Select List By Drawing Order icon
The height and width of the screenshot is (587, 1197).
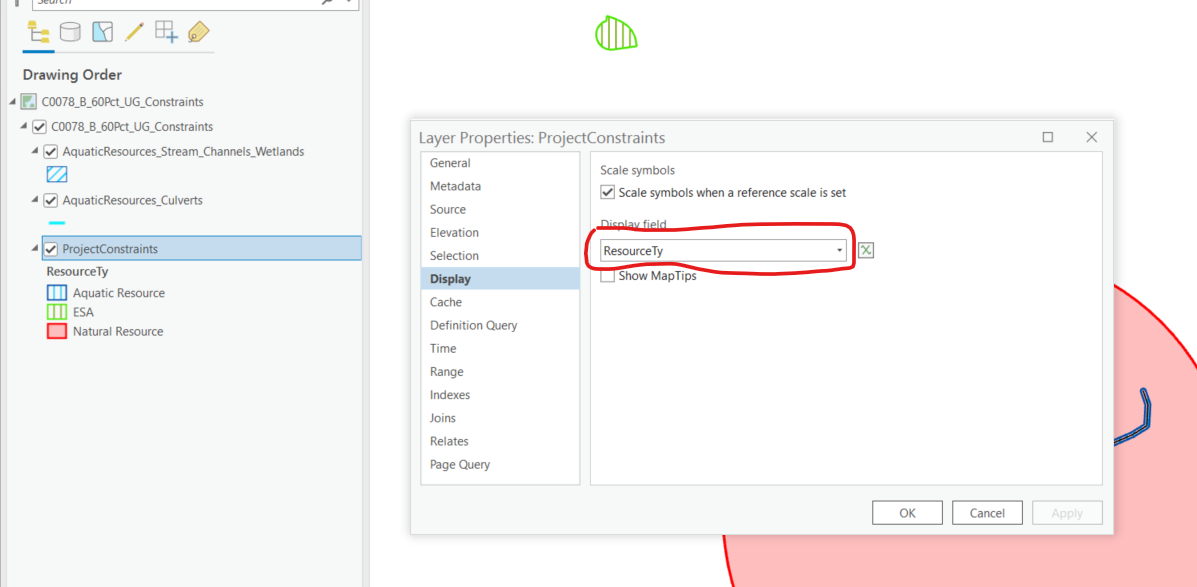38,32
